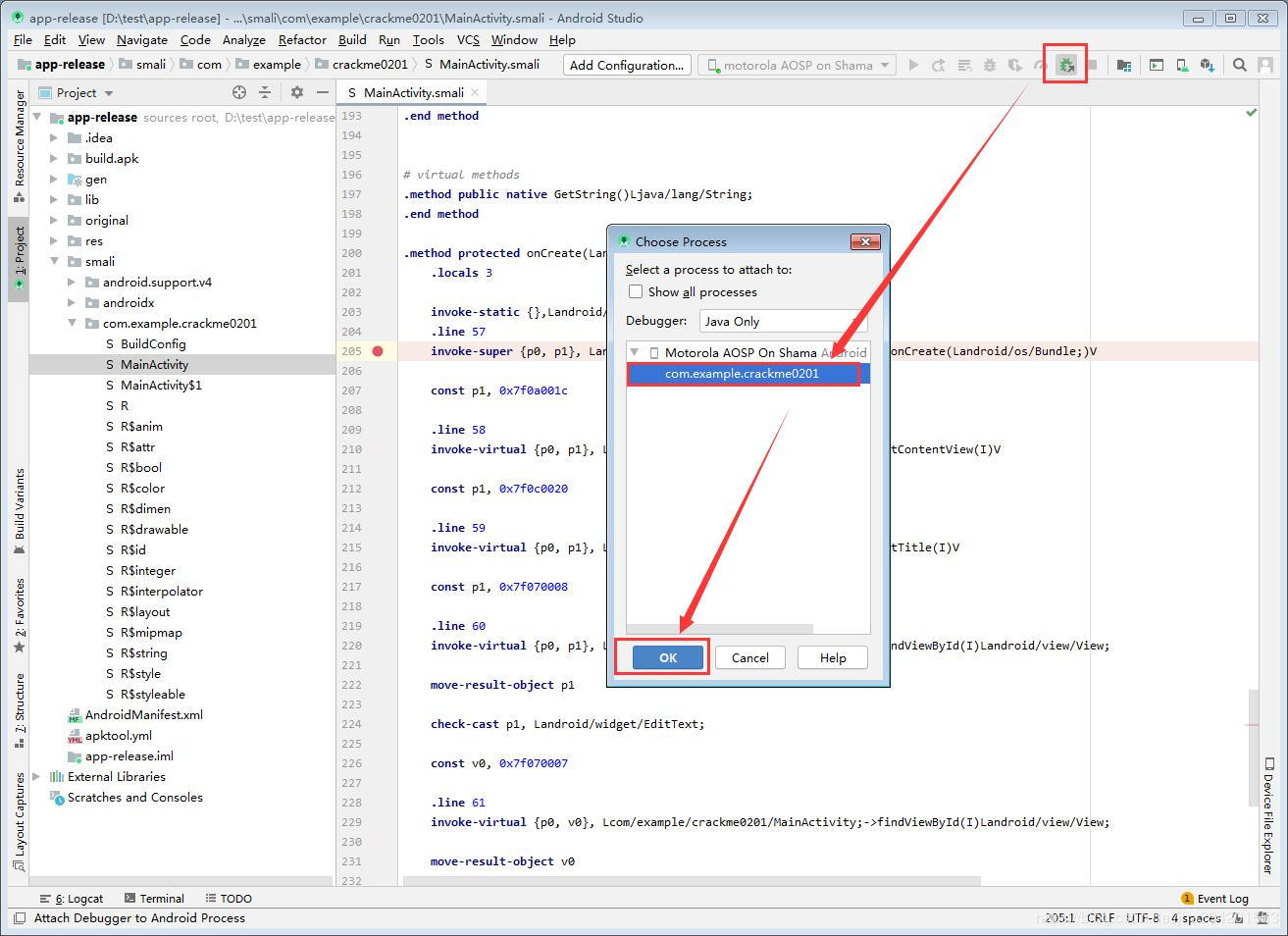Open the Event Log
The image size is (1288, 936).
point(1215,899)
